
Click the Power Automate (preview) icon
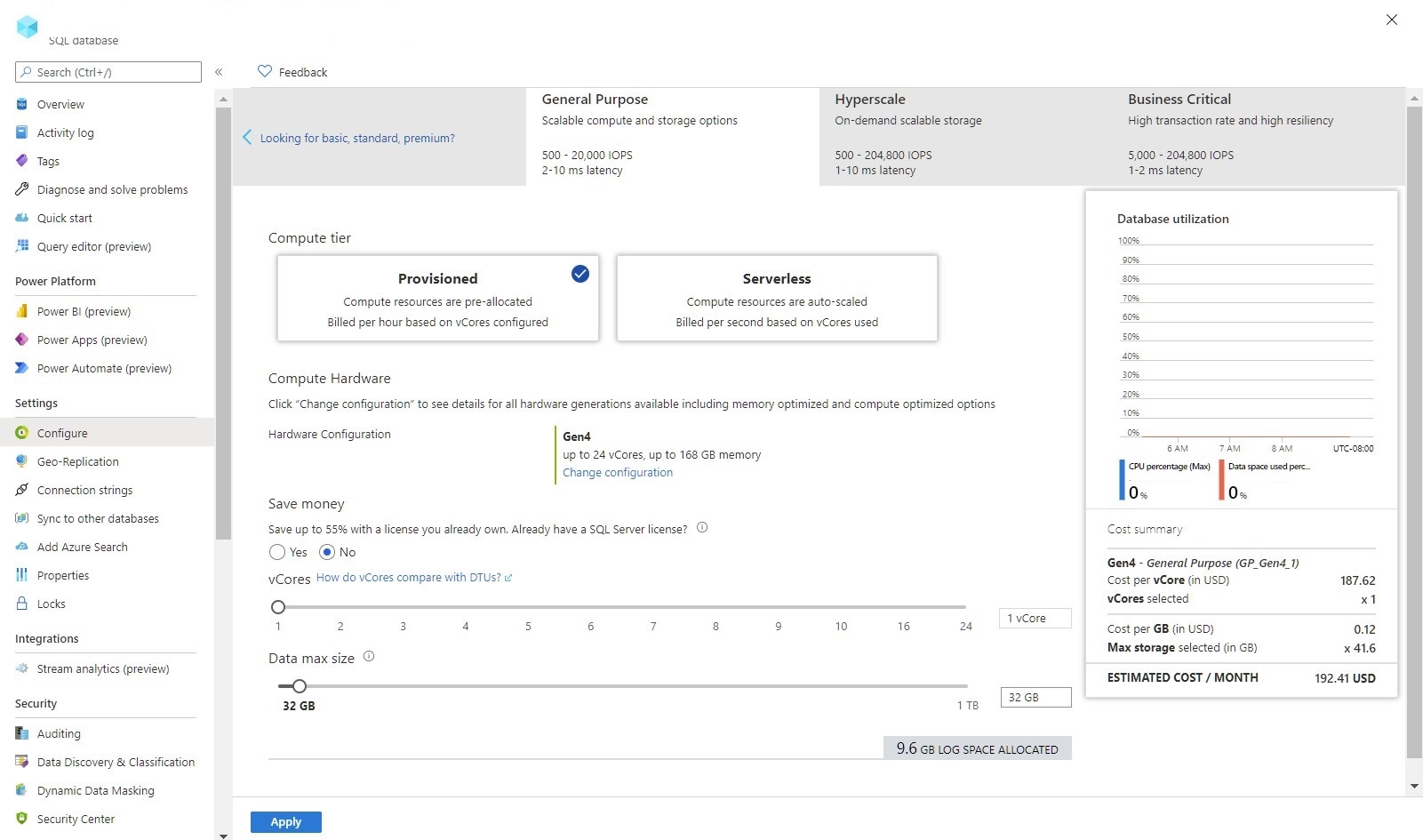pos(22,368)
